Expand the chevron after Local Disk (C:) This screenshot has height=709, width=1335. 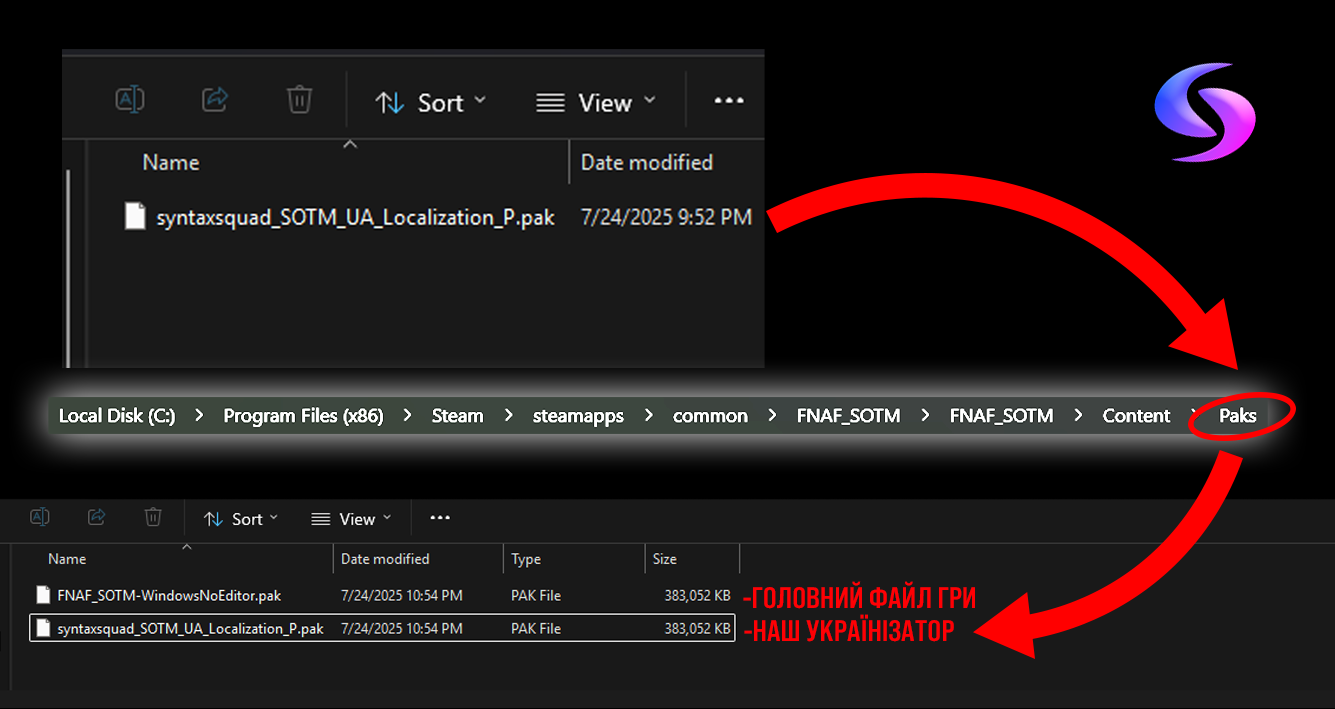coord(199,416)
